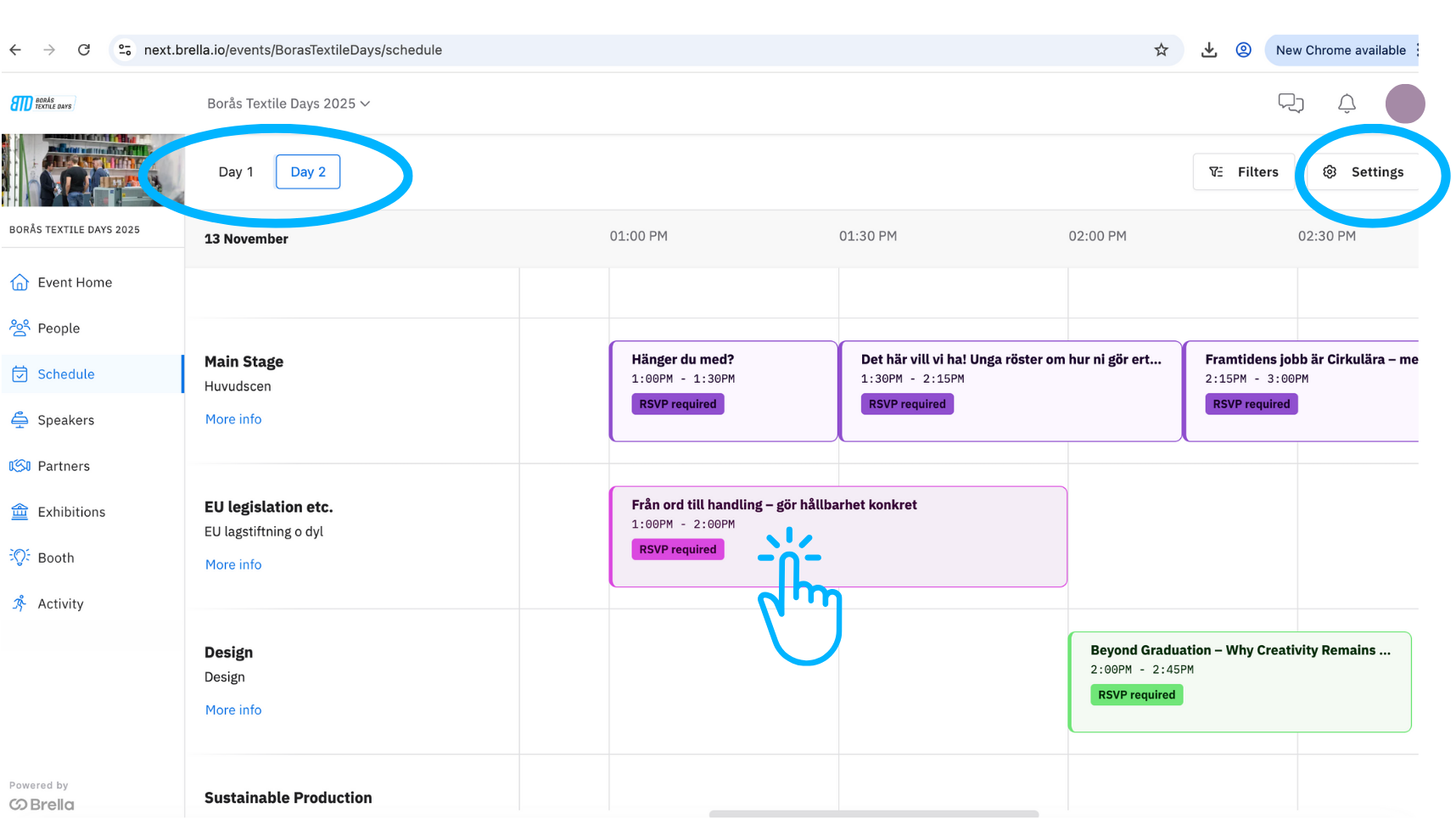
Task: Open Chrome downloads icon
Action: (1208, 50)
